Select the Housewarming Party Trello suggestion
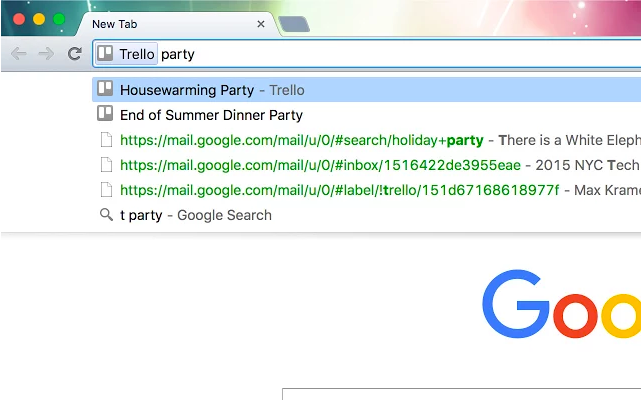The image size is (642, 401). coord(367,90)
